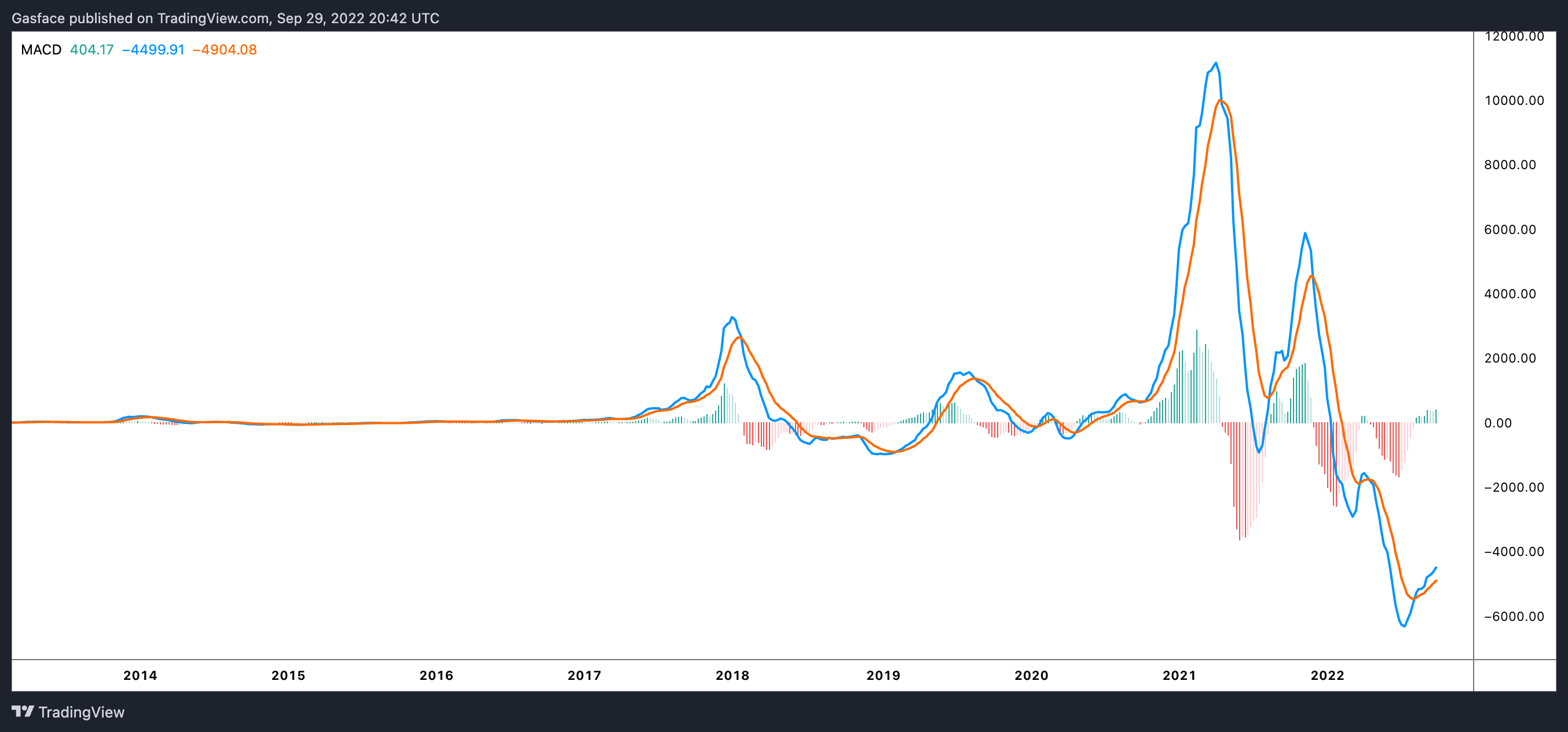1568x732 pixels.
Task: Click the blue MACD line's 2021 peak
Action: (x=1215, y=63)
